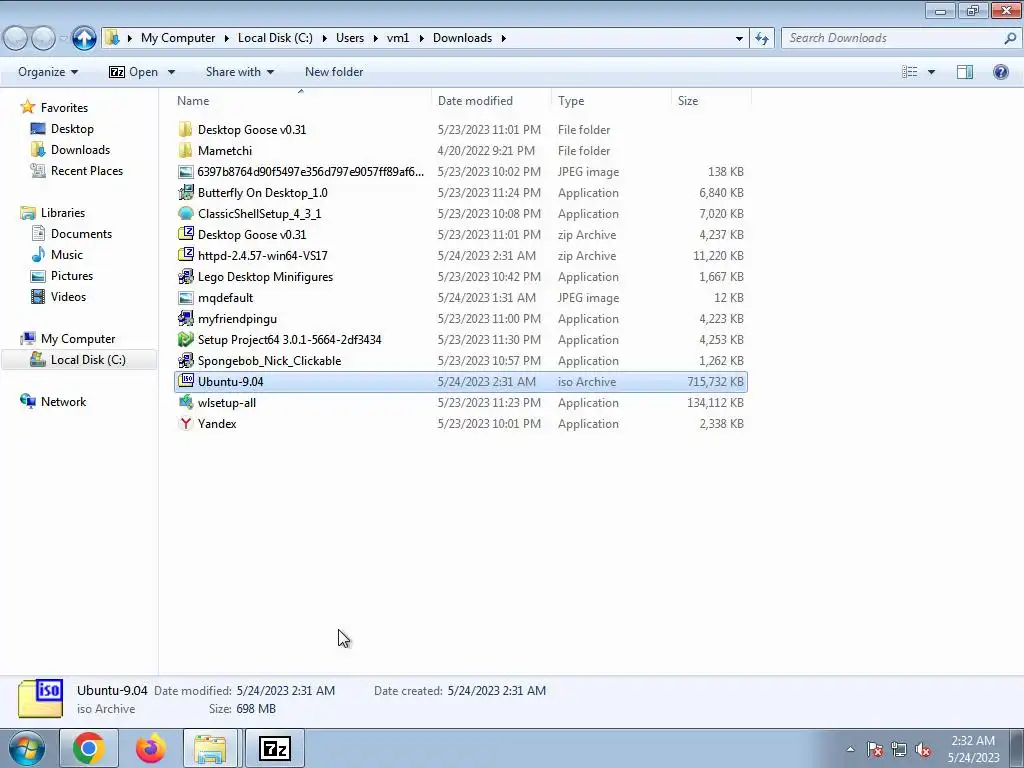Open the Share with menu
The height and width of the screenshot is (768, 1024).
pyautogui.click(x=240, y=72)
